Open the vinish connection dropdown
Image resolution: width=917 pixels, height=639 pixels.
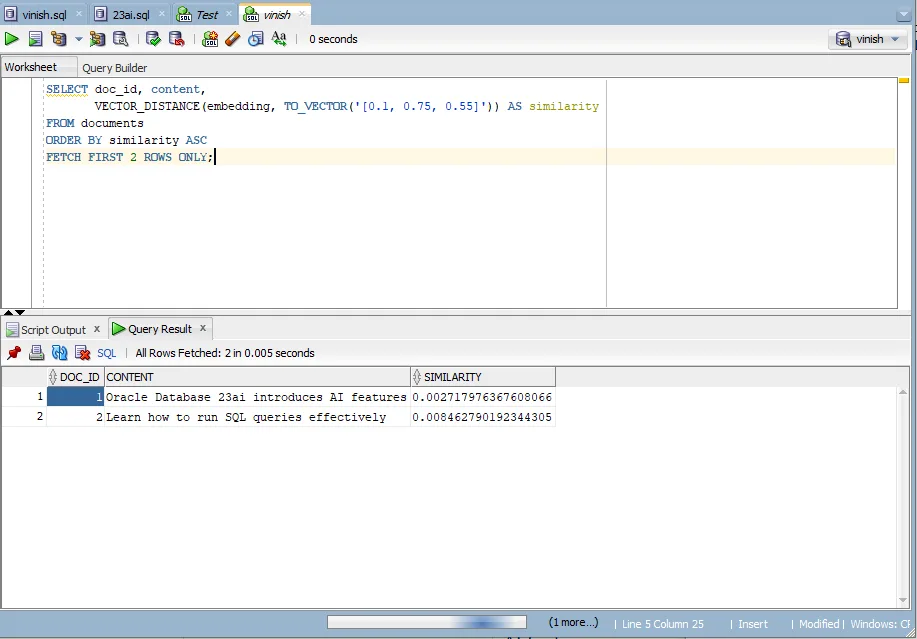pyautogui.click(x=868, y=39)
